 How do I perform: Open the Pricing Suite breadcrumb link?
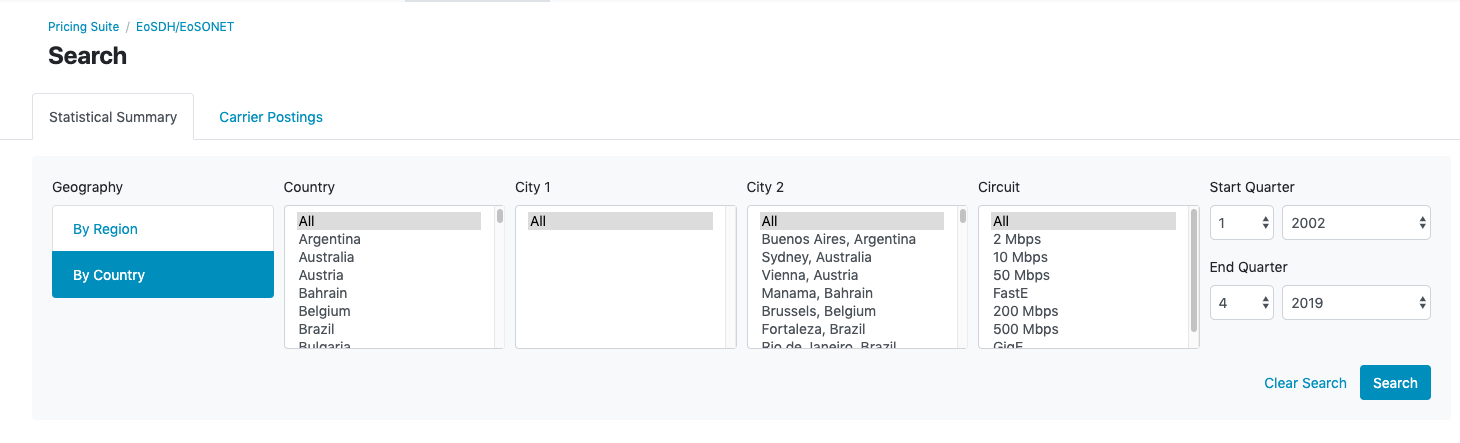[83, 27]
